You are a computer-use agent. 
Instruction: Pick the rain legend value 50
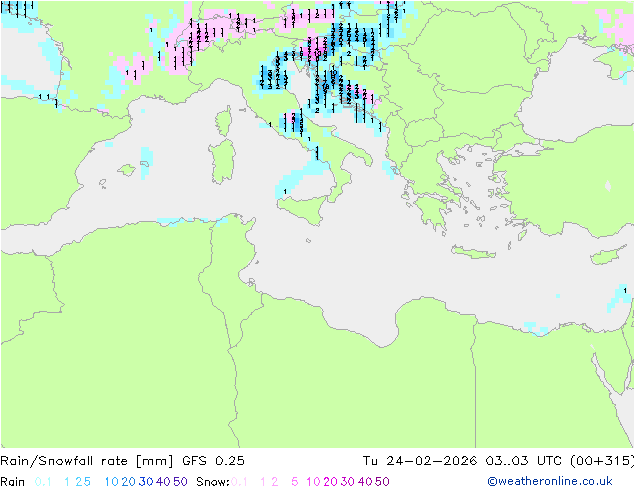(180, 482)
